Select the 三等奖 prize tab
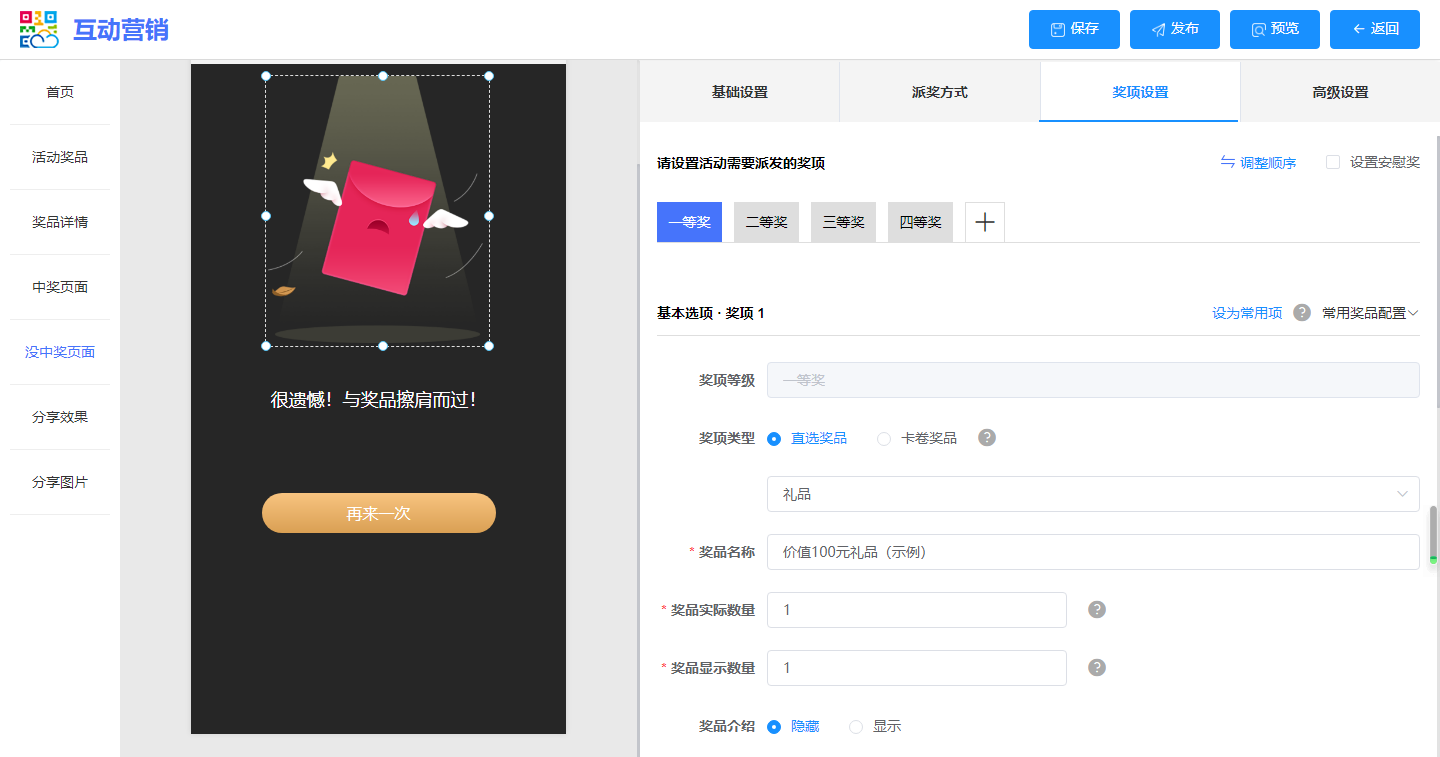 (x=843, y=222)
